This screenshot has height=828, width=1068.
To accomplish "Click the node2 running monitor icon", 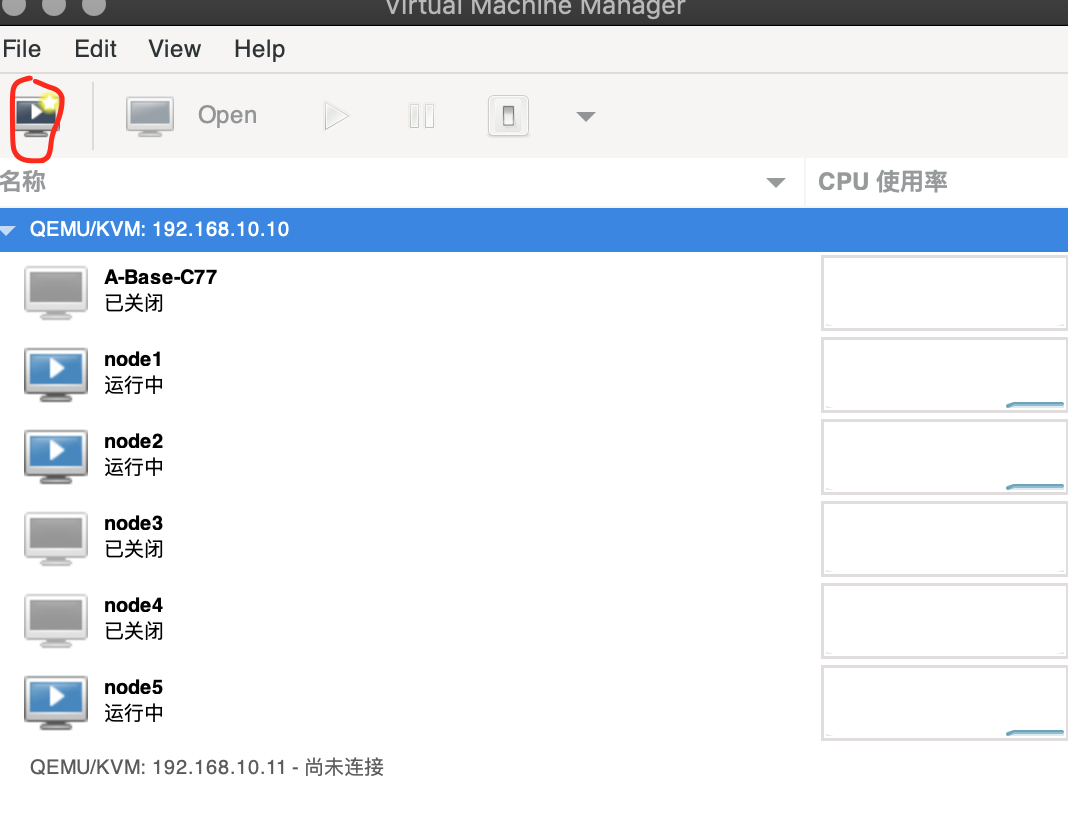I will coord(56,456).
